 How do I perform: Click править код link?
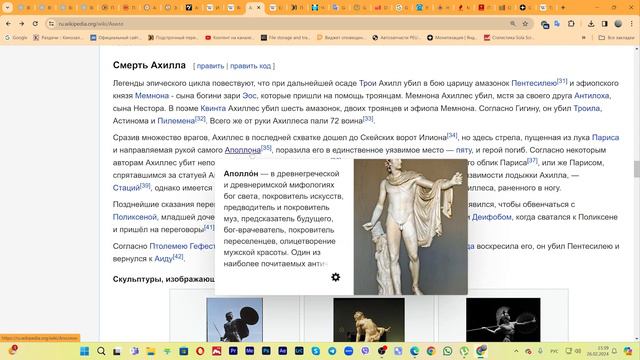click(x=250, y=66)
